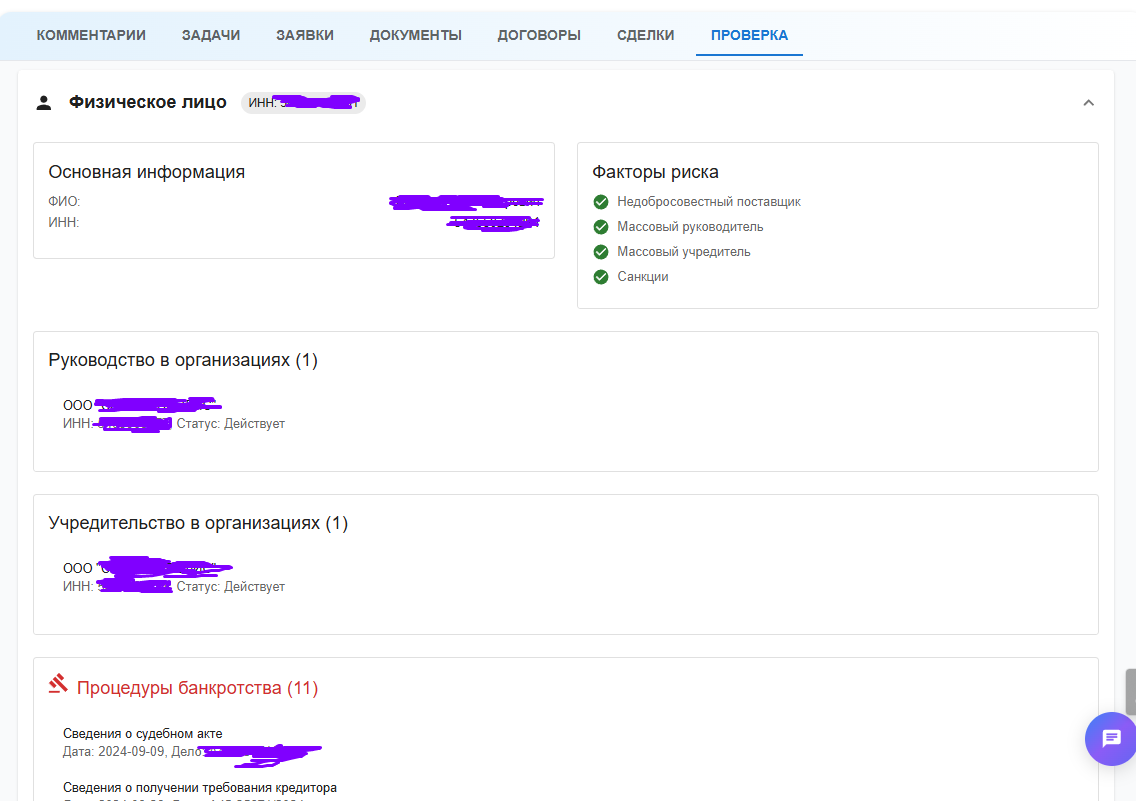Click green check icon for Массовый учредитель
This screenshot has height=801, width=1136.
[601, 252]
